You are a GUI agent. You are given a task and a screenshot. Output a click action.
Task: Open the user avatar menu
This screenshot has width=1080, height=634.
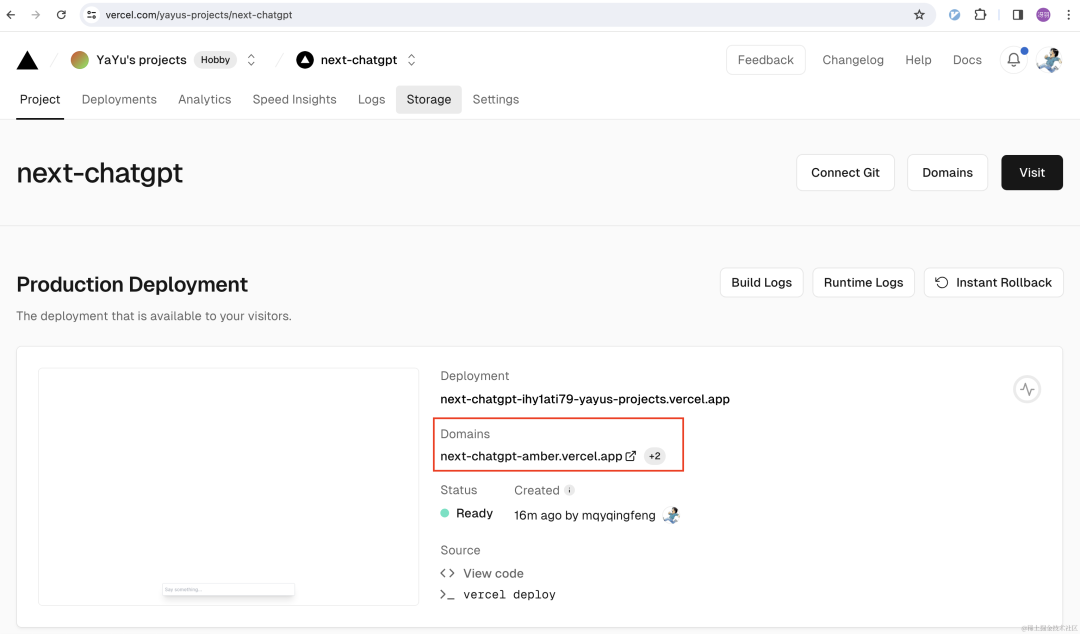pos(1049,60)
